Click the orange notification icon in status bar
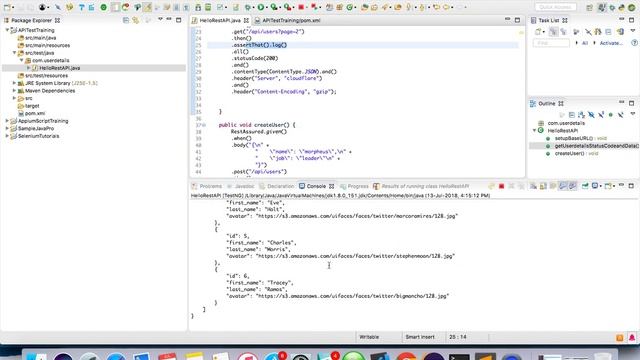 [x=620, y=337]
